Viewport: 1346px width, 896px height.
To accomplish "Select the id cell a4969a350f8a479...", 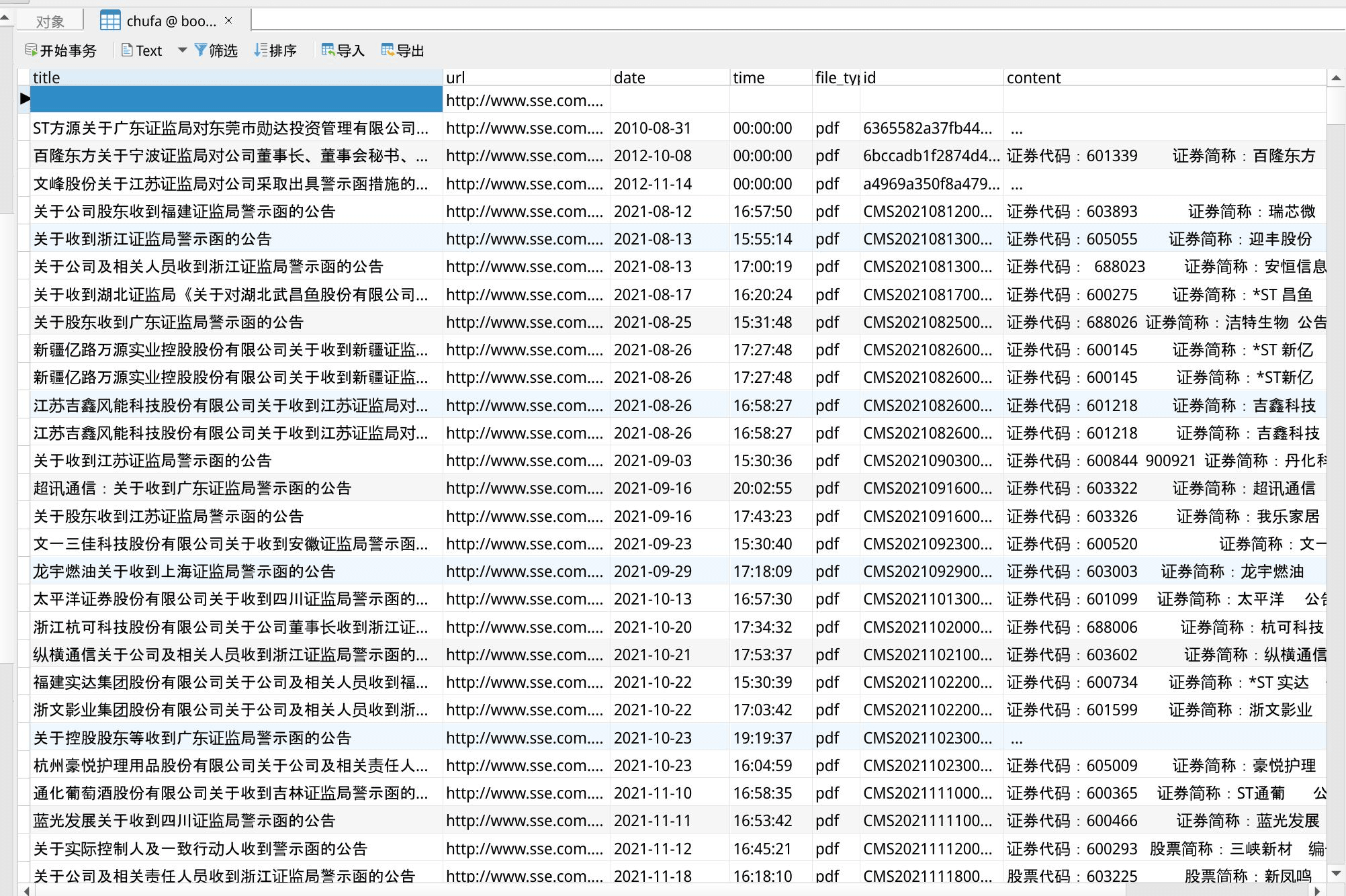I will click(x=932, y=183).
